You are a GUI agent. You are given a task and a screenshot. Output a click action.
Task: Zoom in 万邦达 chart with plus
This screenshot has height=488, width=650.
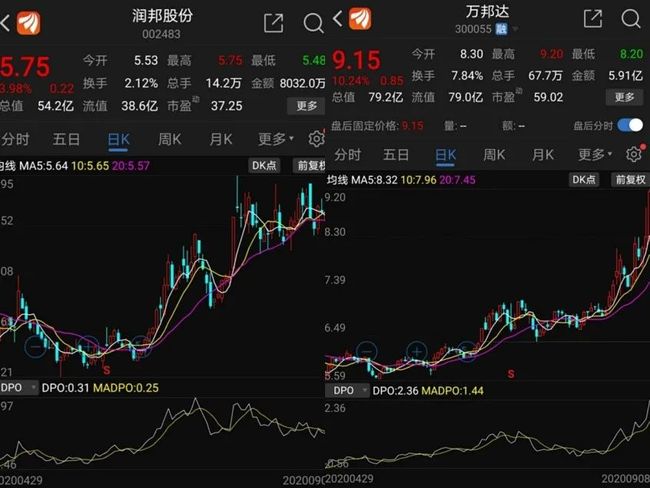point(417,352)
